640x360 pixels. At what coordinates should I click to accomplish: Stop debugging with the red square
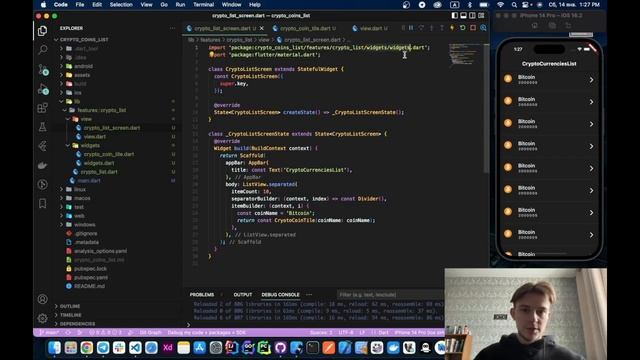tap(473, 28)
